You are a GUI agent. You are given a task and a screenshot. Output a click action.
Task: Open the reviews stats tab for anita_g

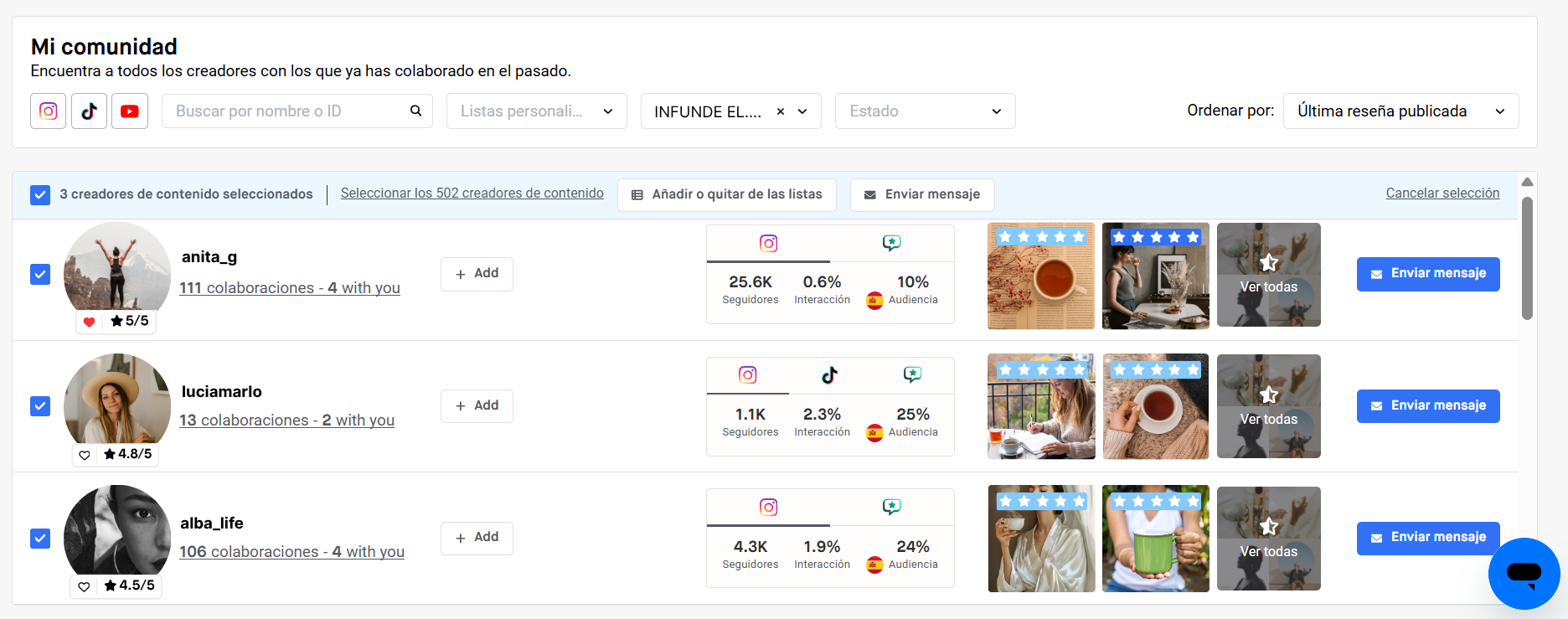892,244
